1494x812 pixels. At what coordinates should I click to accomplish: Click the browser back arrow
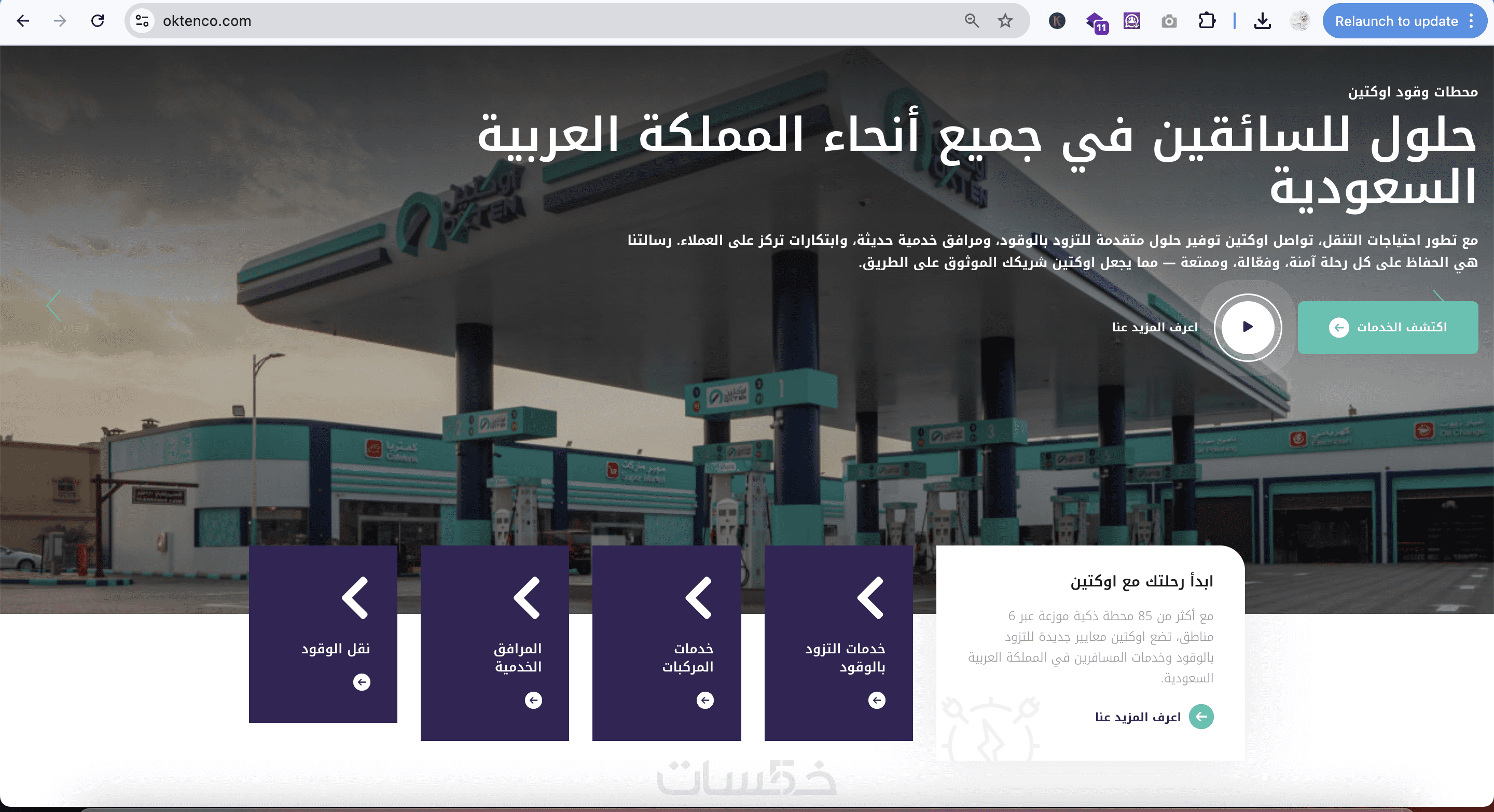23,21
